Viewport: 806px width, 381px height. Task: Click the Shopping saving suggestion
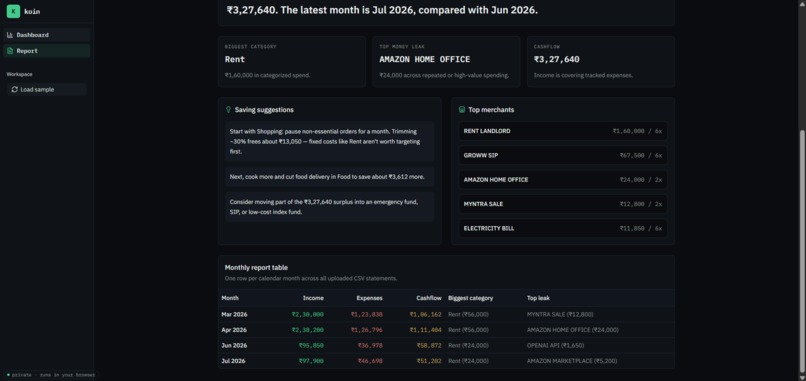click(x=329, y=141)
